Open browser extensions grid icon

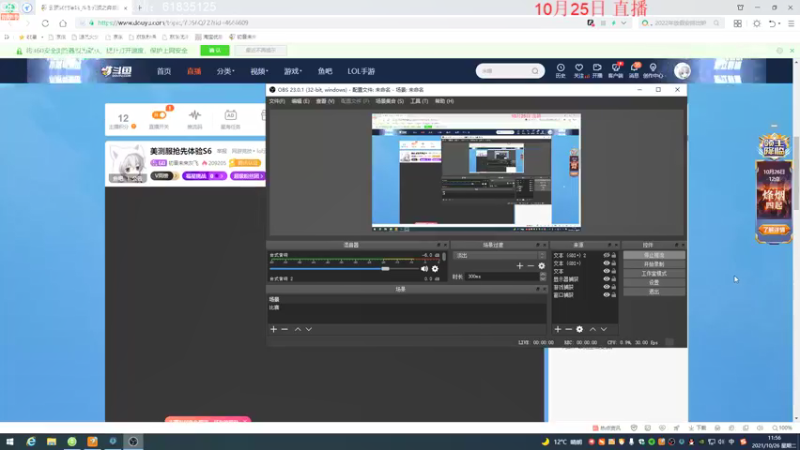738,23
